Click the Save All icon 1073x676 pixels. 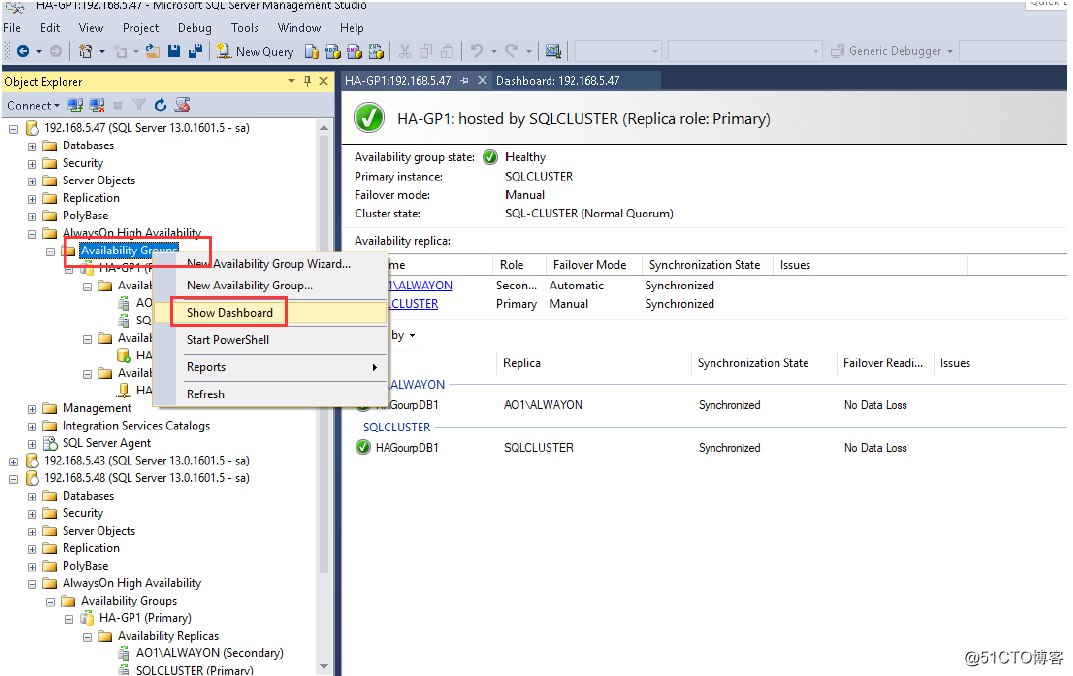(x=196, y=51)
